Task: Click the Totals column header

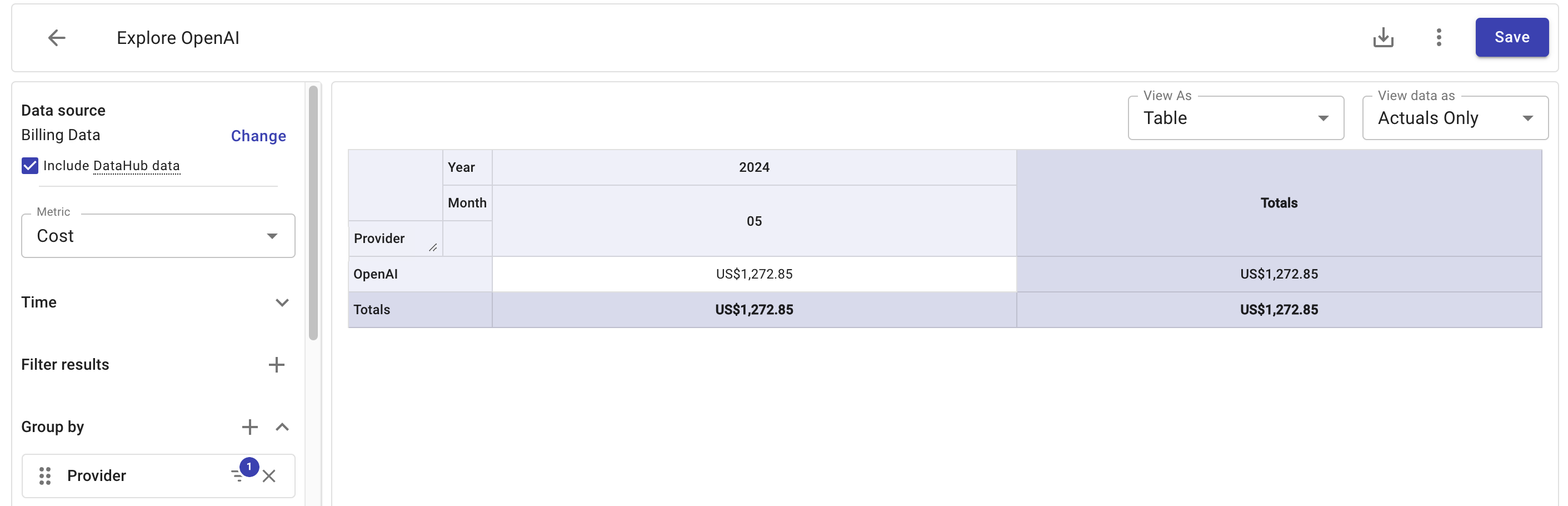Action: coord(1279,203)
